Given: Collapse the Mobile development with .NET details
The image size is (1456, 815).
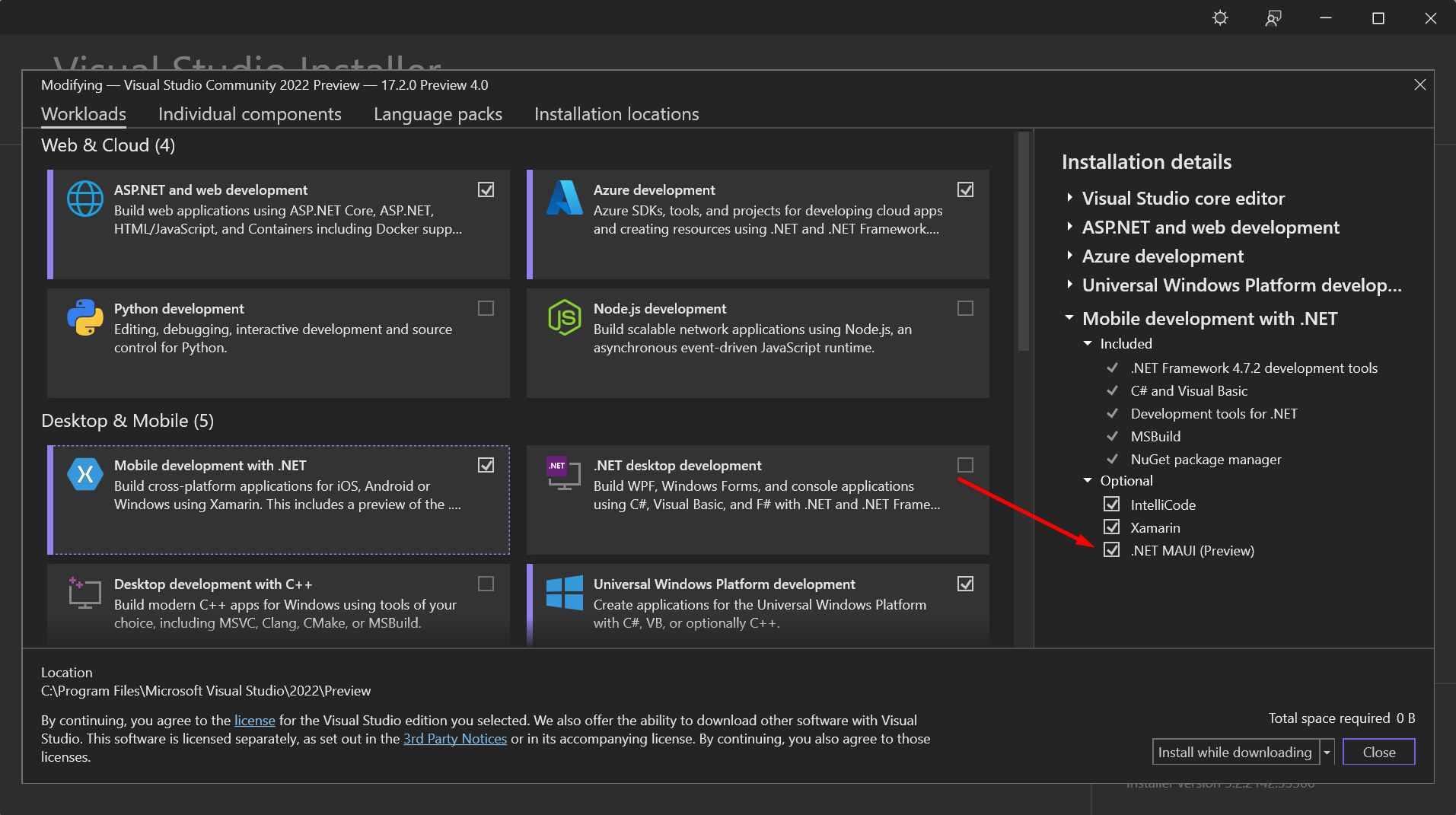Looking at the screenshot, I should (1069, 319).
